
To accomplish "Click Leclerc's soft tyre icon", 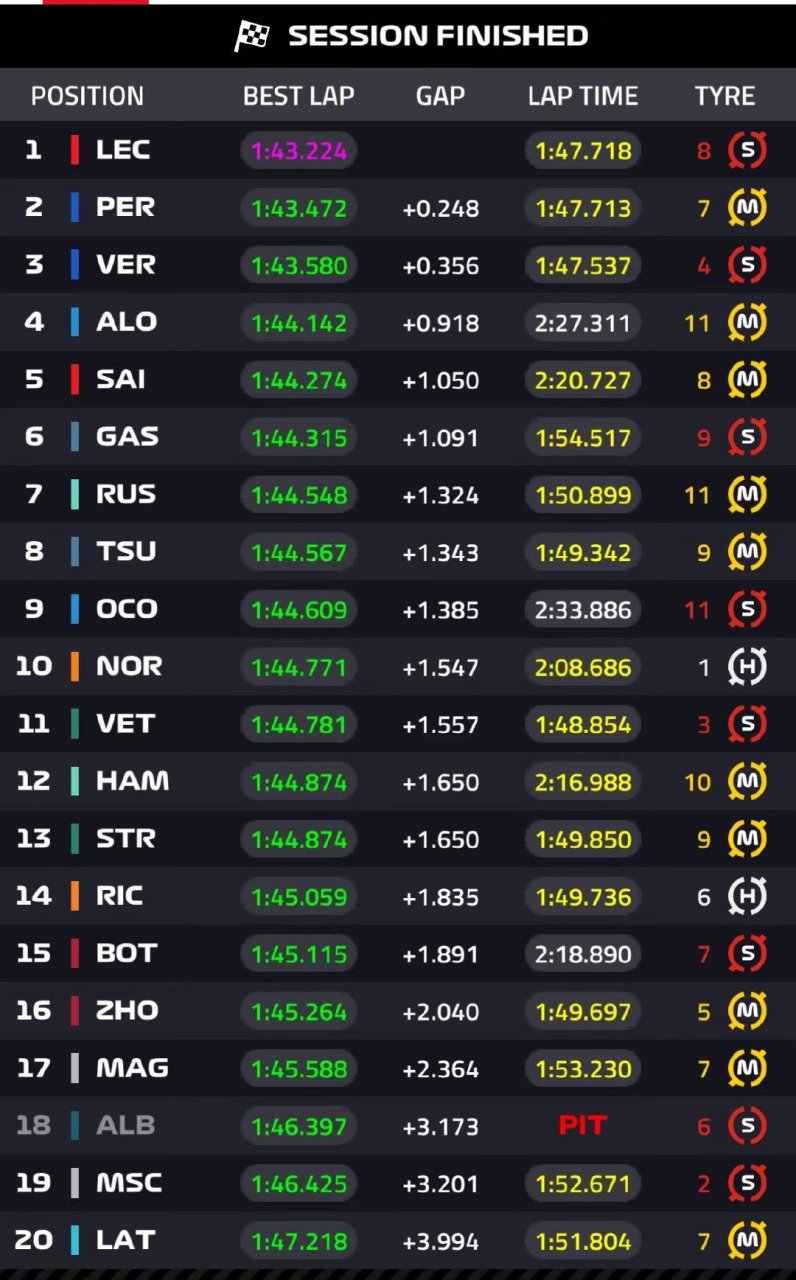I will (747, 151).
